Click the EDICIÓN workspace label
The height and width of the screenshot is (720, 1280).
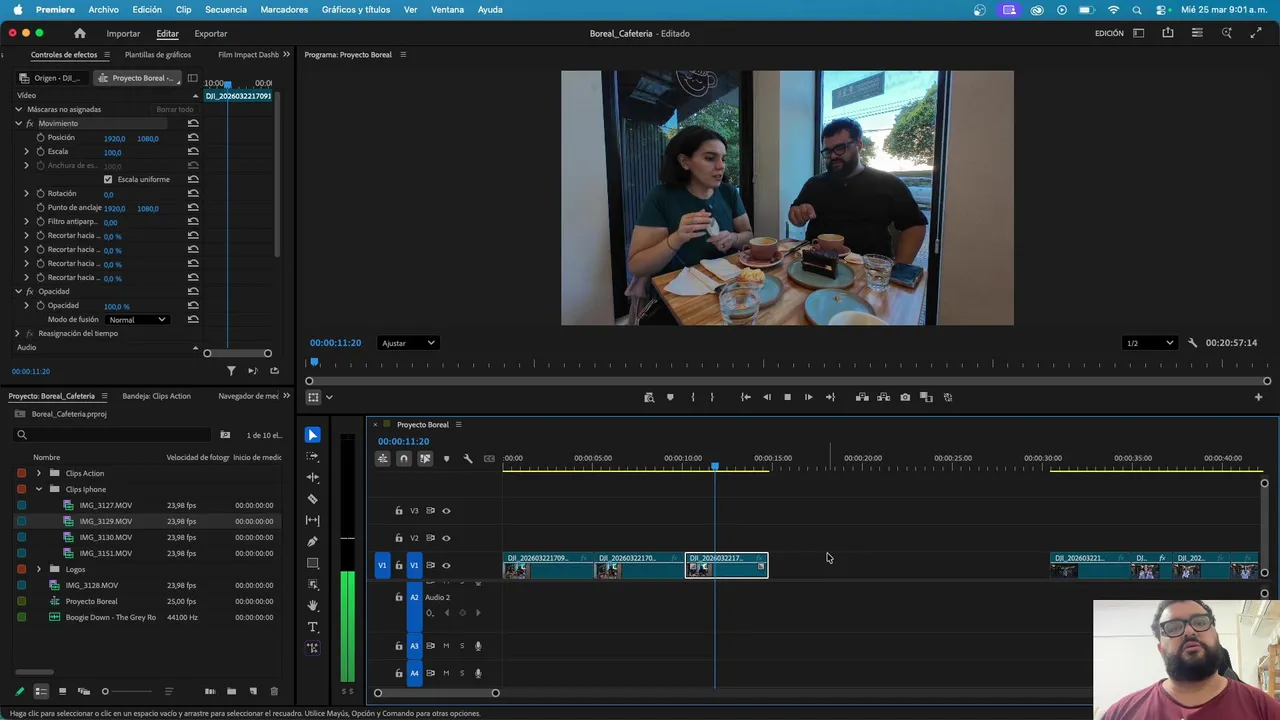coord(1109,33)
